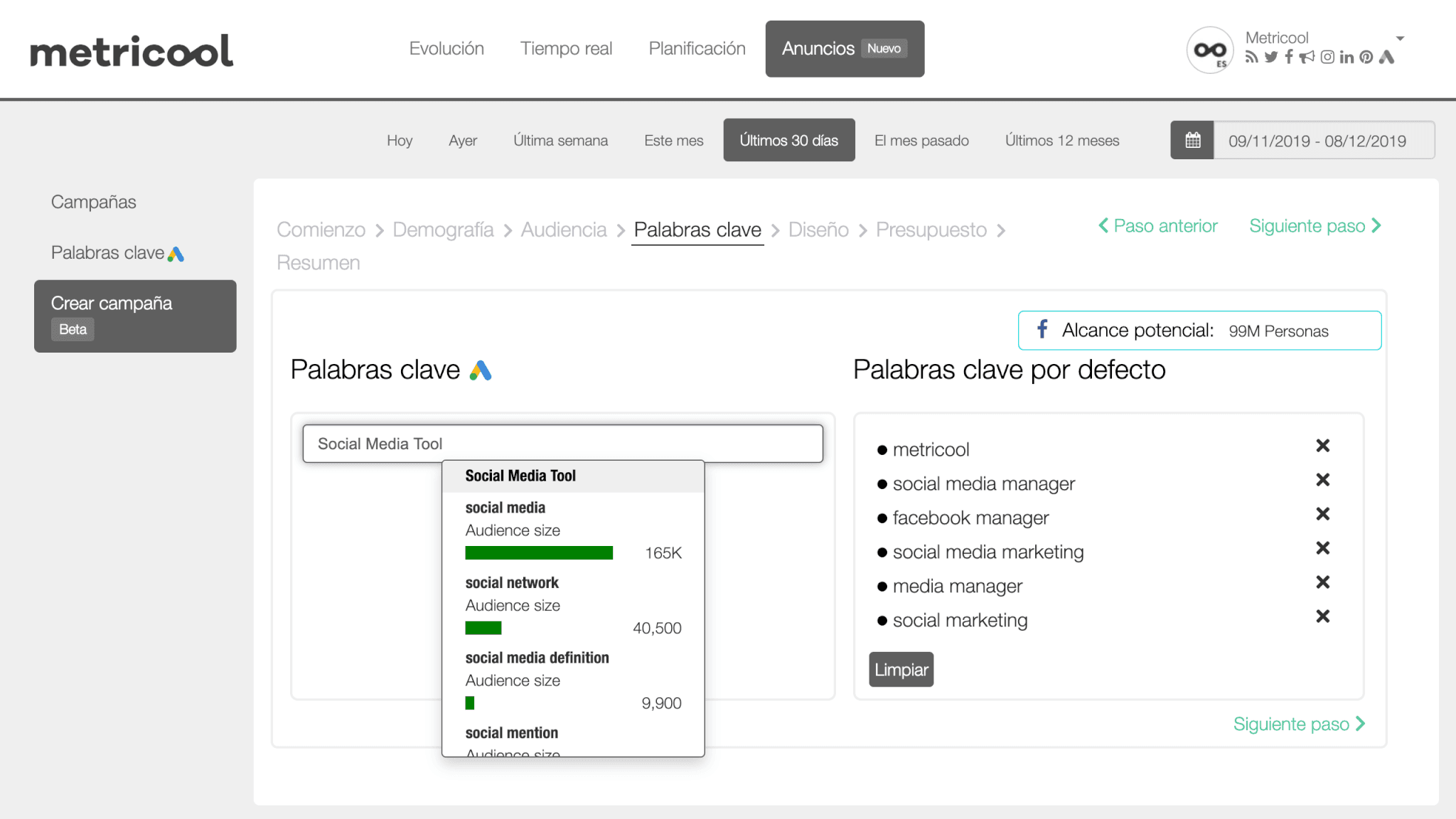1456x819 pixels.
Task: Click Paso anterior link
Action: point(1158,226)
